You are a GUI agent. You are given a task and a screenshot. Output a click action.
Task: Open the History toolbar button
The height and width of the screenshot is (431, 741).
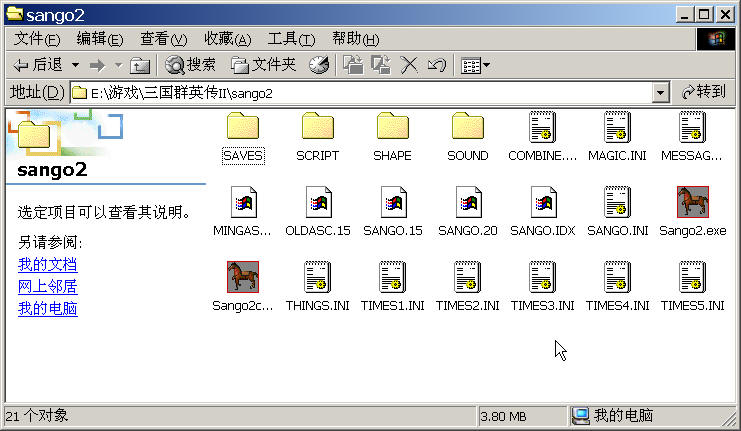click(x=319, y=65)
